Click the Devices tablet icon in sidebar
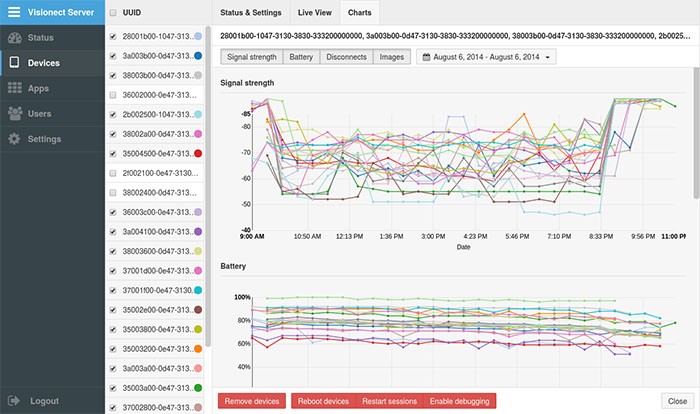The image size is (700, 414). [14, 63]
